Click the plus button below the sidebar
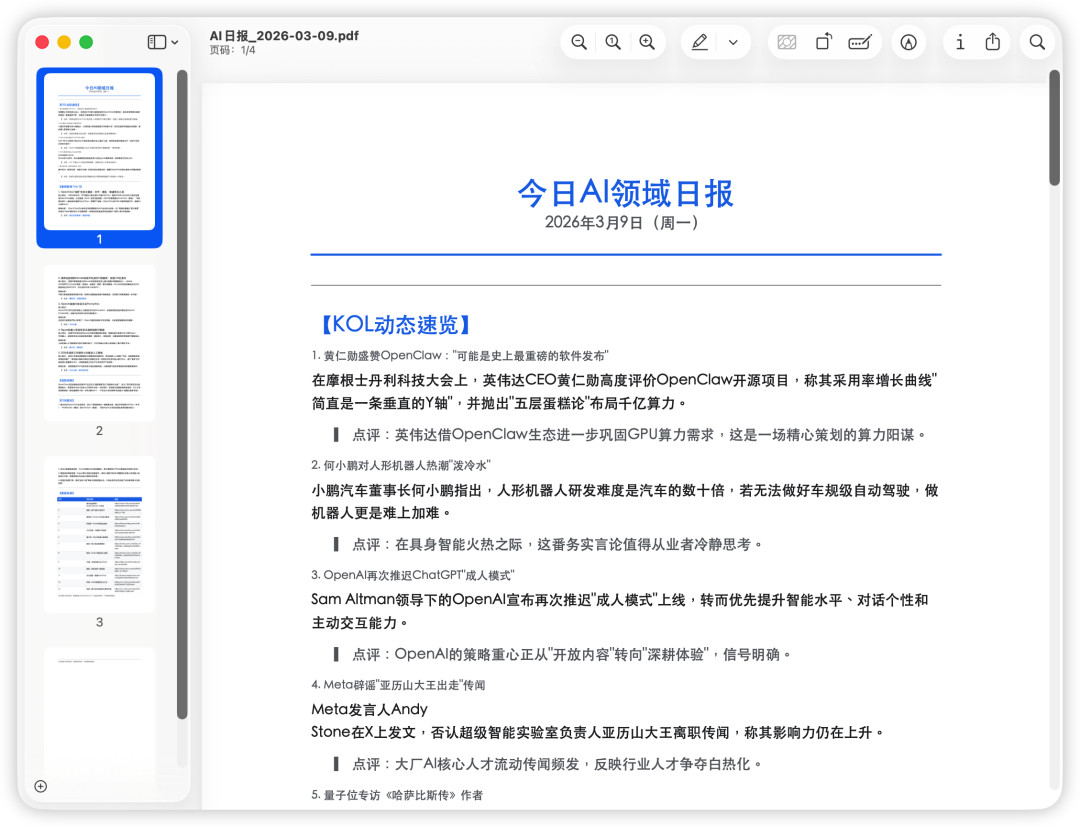Screen dimensions: 1080x827 40,787
